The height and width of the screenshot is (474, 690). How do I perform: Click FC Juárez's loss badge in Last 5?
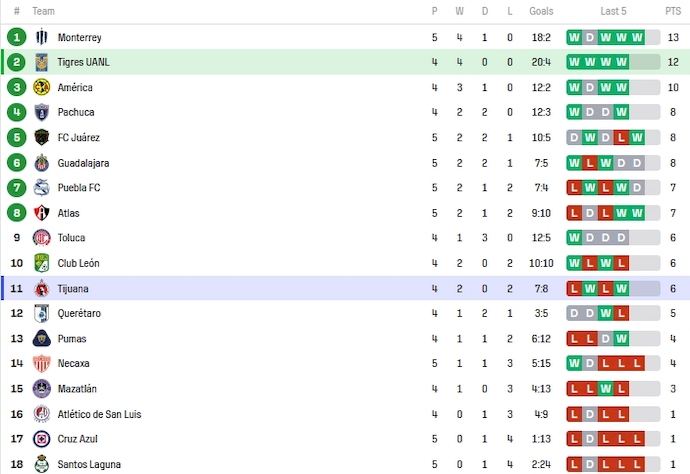(x=622, y=138)
